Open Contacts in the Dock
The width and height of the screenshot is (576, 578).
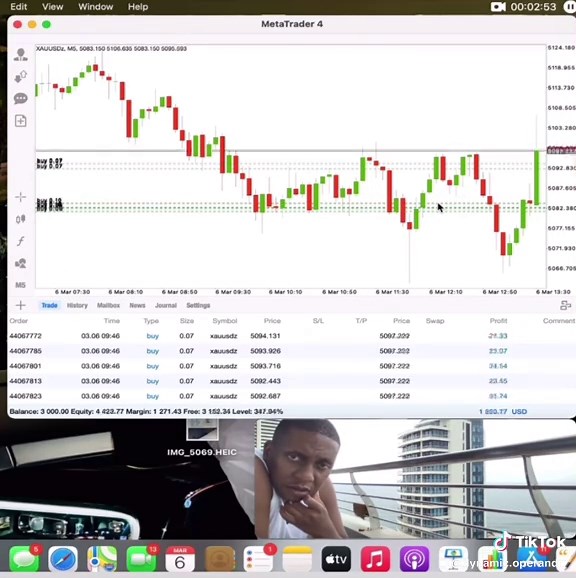220,559
